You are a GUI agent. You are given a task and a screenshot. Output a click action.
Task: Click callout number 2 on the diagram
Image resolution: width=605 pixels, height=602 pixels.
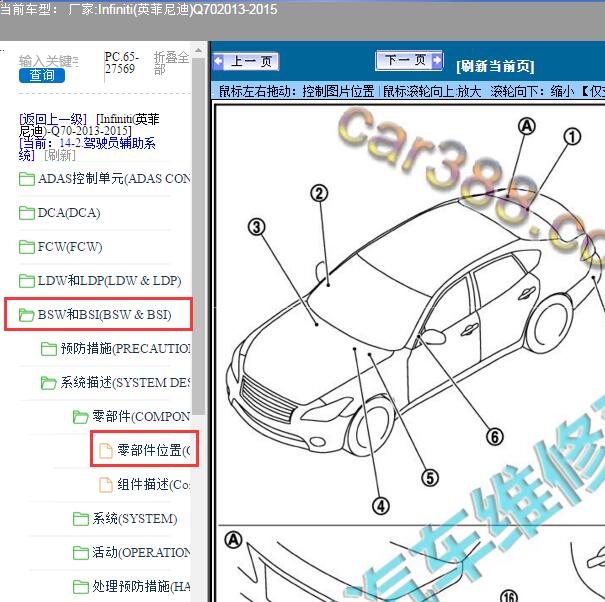click(319, 193)
